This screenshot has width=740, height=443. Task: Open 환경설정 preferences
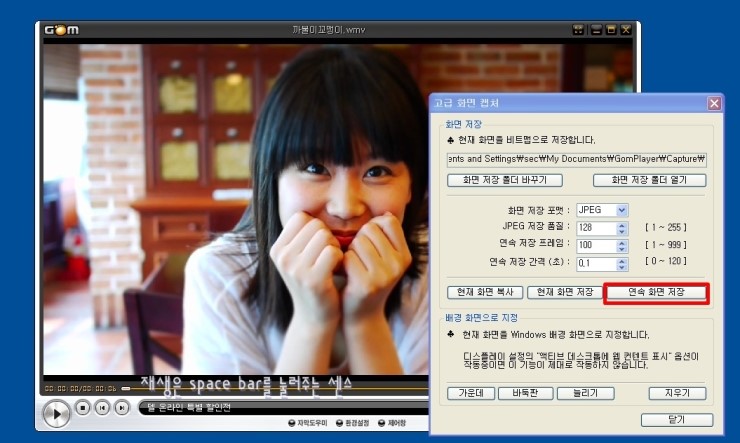[353, 423]
